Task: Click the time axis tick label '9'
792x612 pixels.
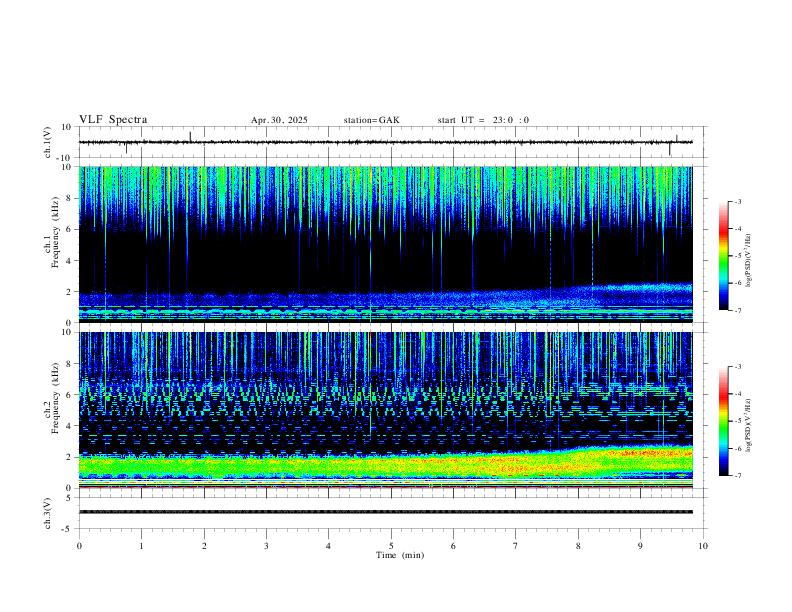Action: (640, 546)
